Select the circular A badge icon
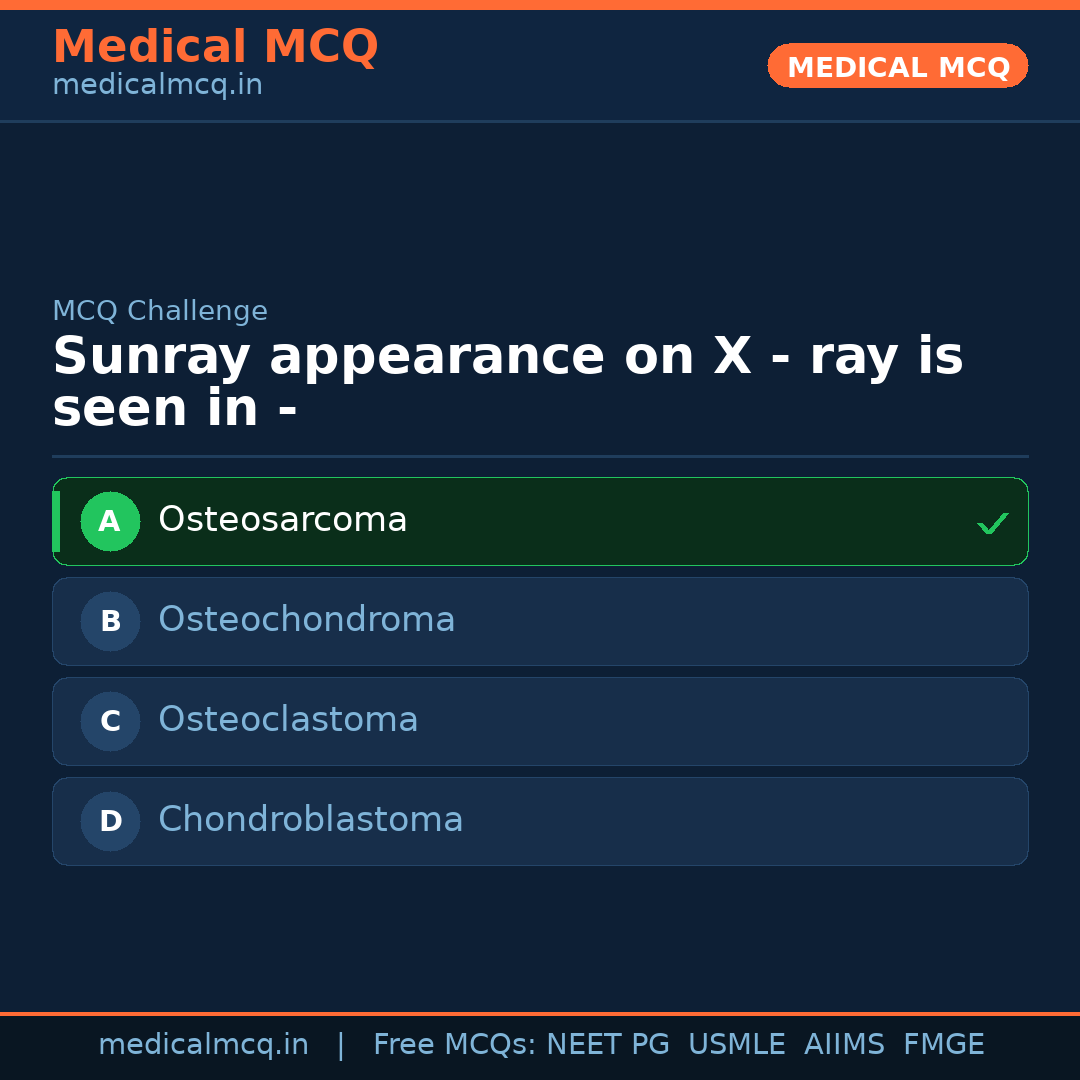This screenshot has width=1080, height=1080. pos(110,521)
